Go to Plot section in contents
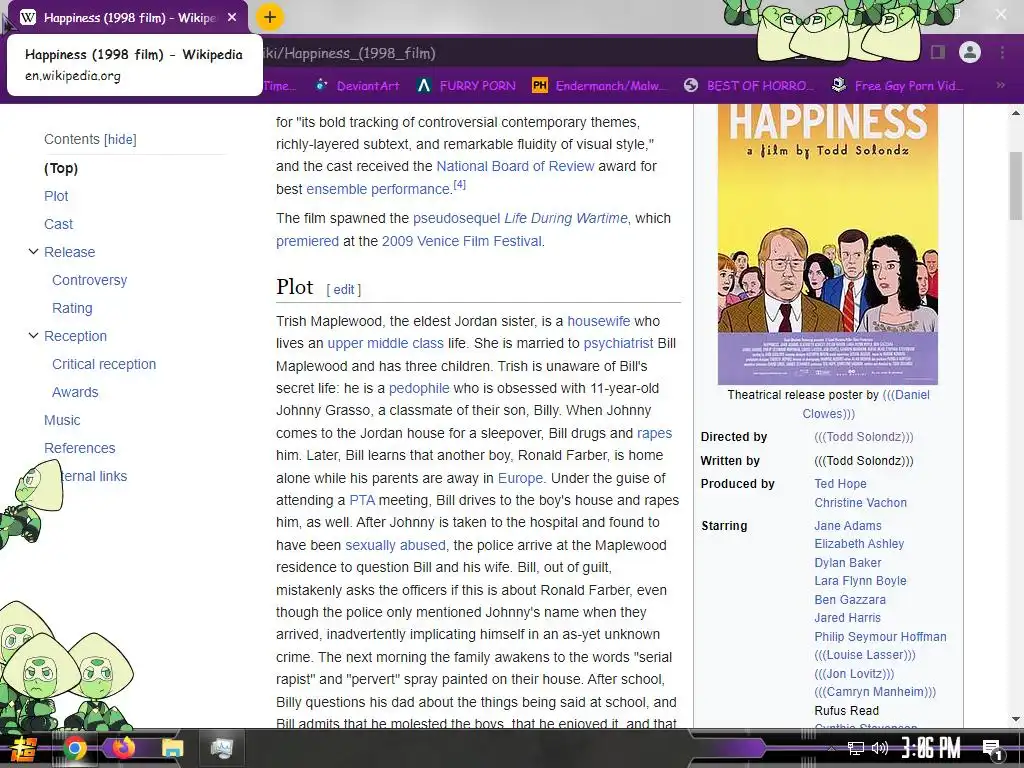 [56, 196]
